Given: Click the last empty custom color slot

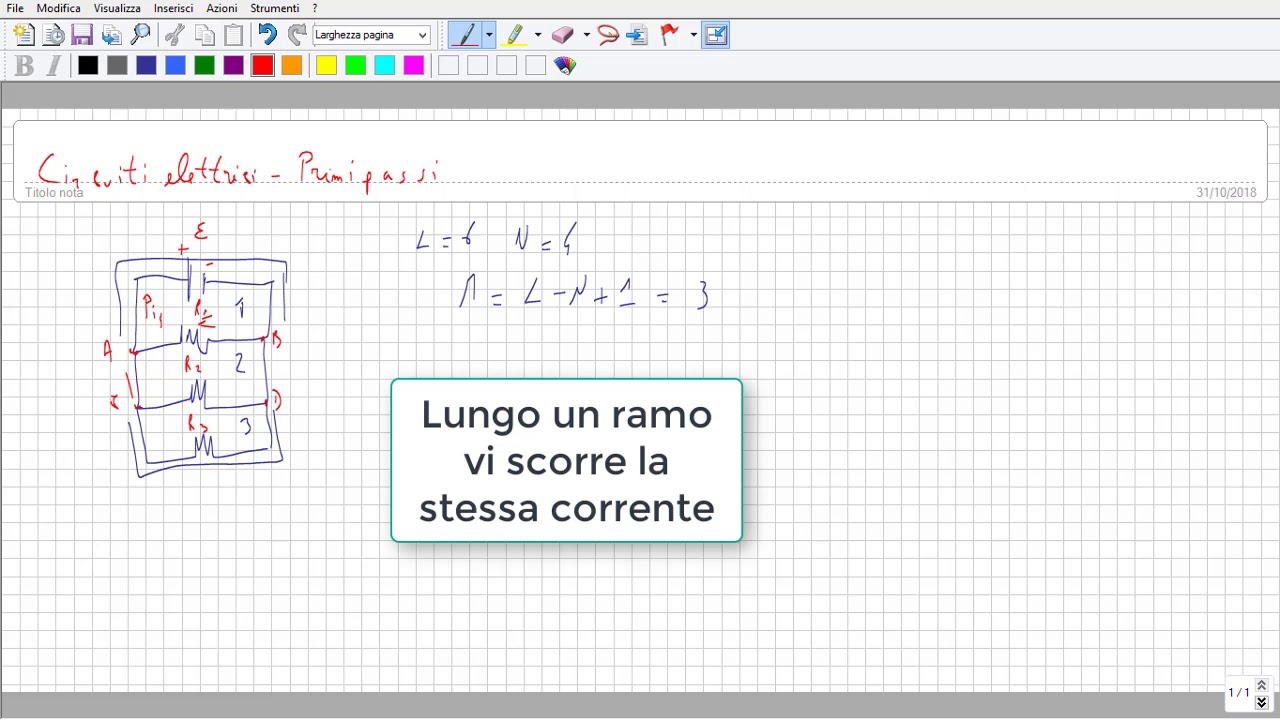Looking at the screenshot, I should click(535, 66).
